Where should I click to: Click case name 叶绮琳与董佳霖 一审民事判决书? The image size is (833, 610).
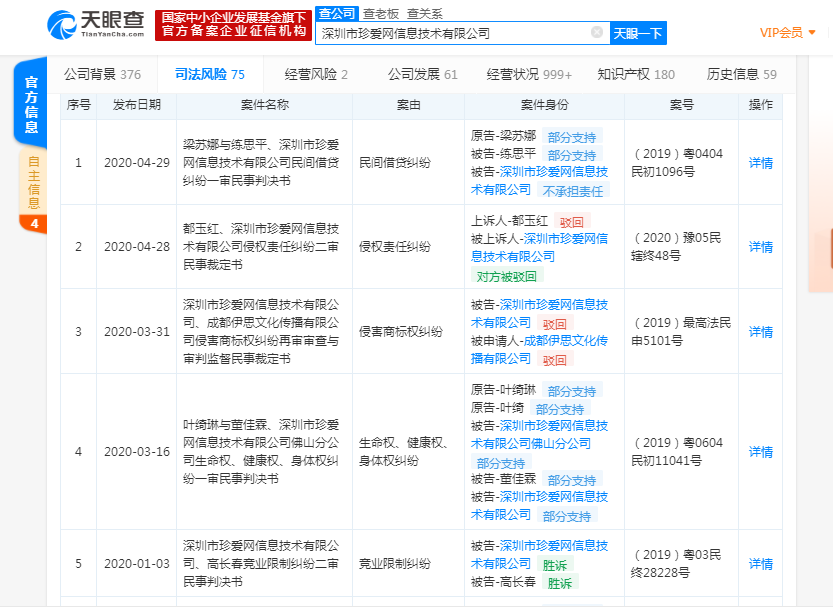click(261, 452)
